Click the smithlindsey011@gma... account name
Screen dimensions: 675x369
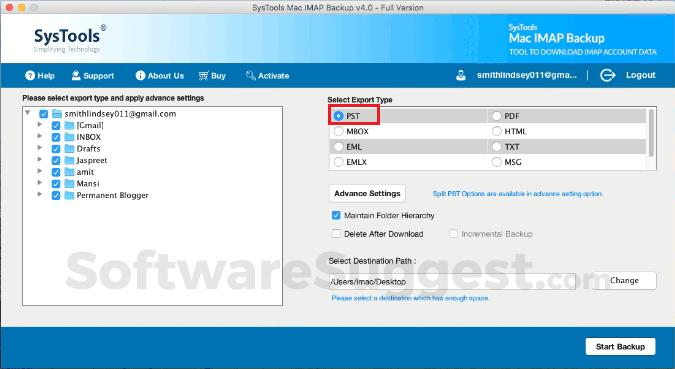coord(526,75)
